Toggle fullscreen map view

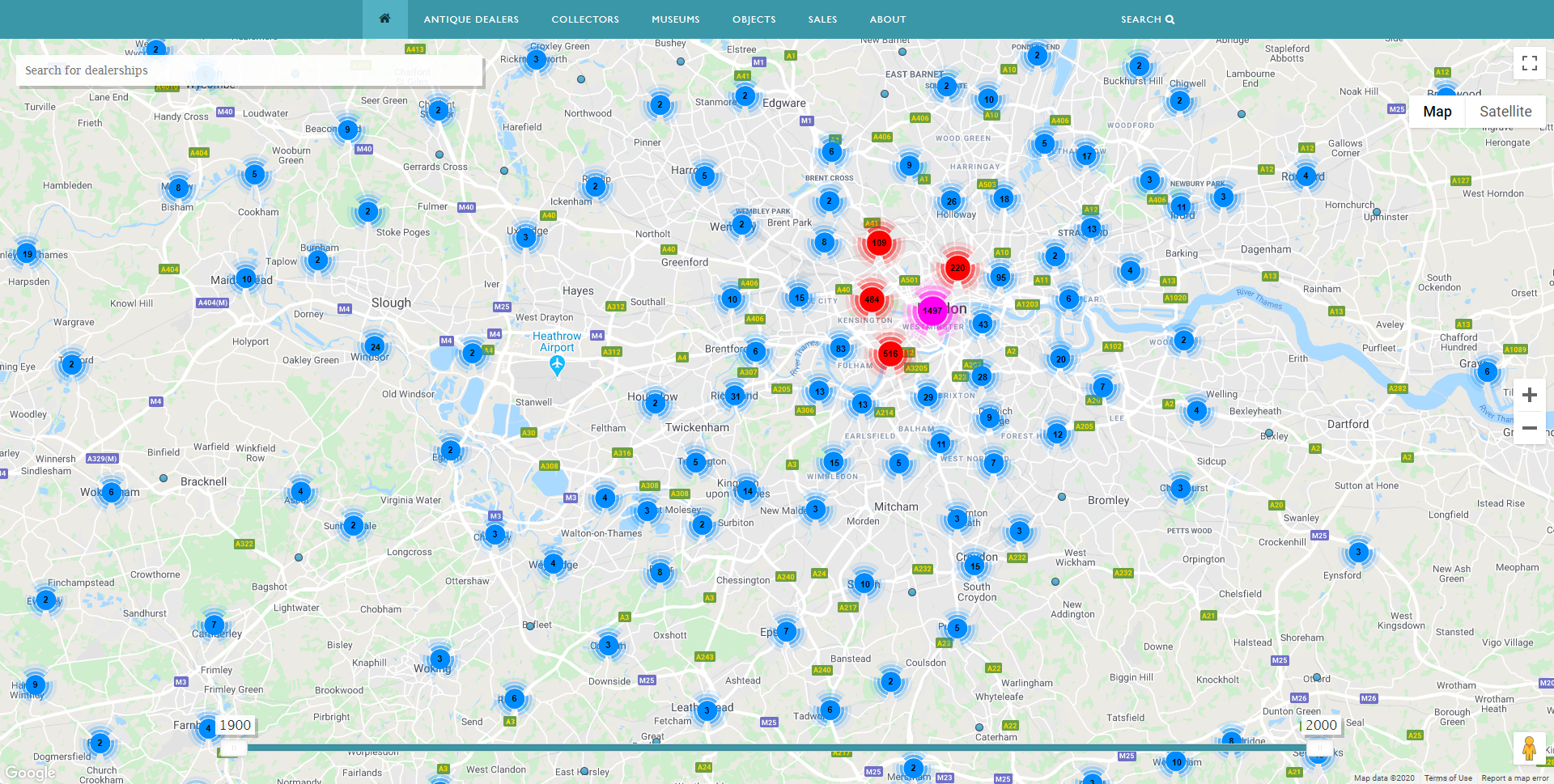coord(1529,63)
